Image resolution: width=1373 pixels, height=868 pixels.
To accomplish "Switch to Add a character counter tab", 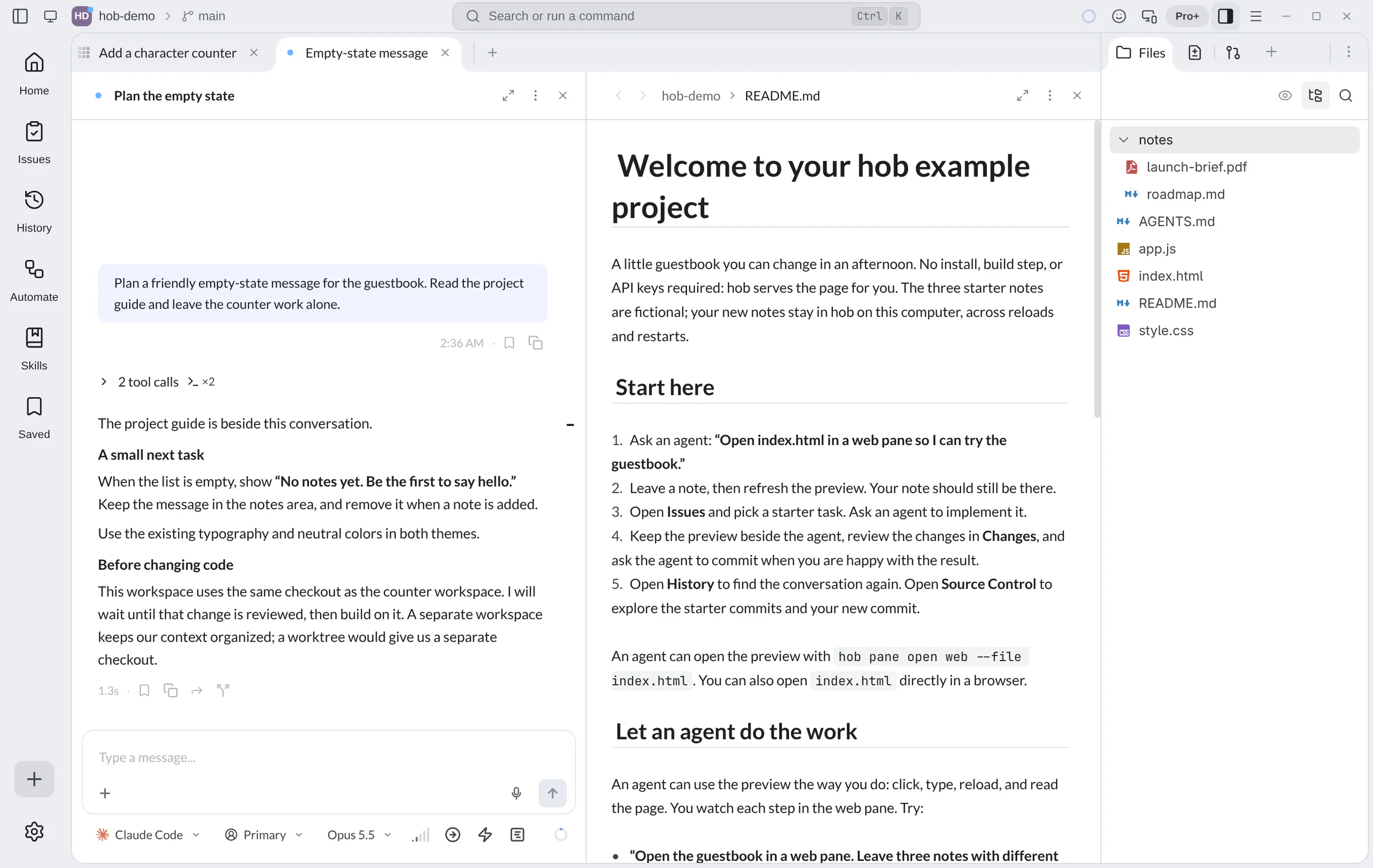I will (167, 53).
